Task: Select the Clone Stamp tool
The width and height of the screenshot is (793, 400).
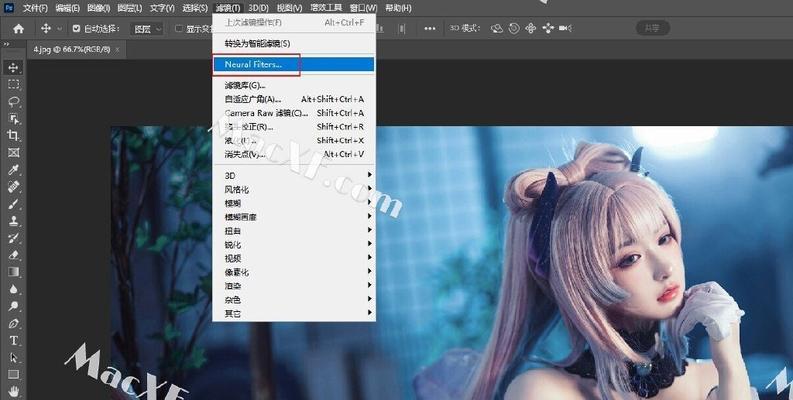Action: [x=14, y=221]
